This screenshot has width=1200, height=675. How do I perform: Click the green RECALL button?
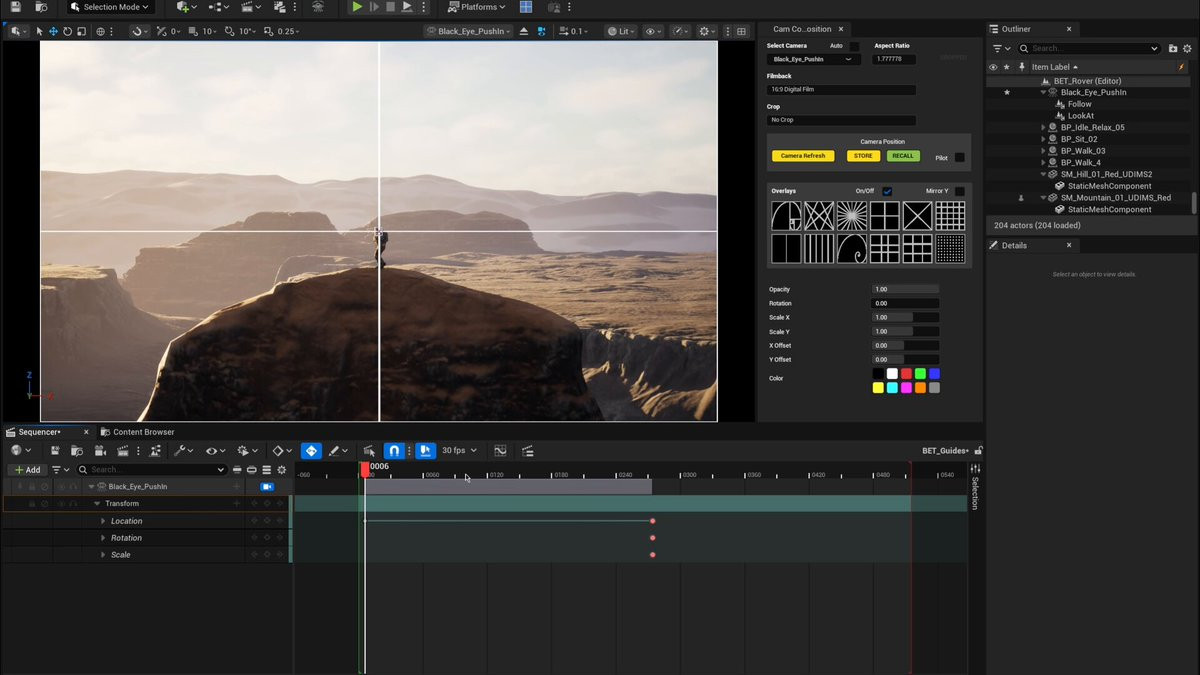click(903, 156)
